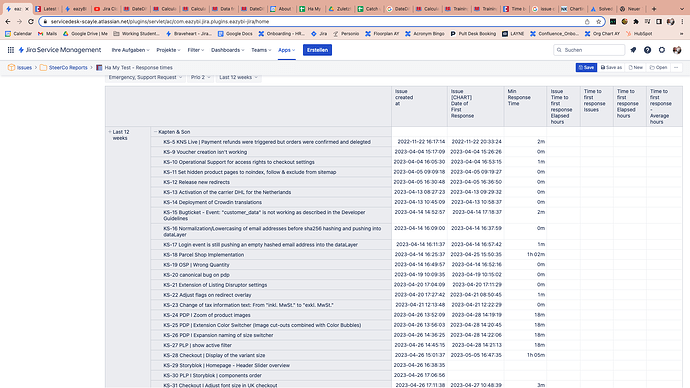Click the Erstellen create button
This screenshot has height=388, width=690.
coord(317,50)
